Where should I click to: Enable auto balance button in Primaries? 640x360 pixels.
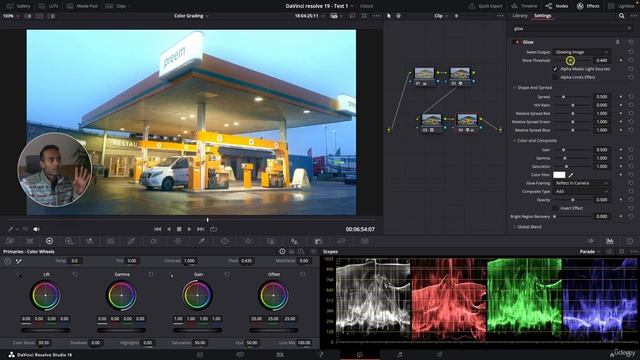(7, 261)
